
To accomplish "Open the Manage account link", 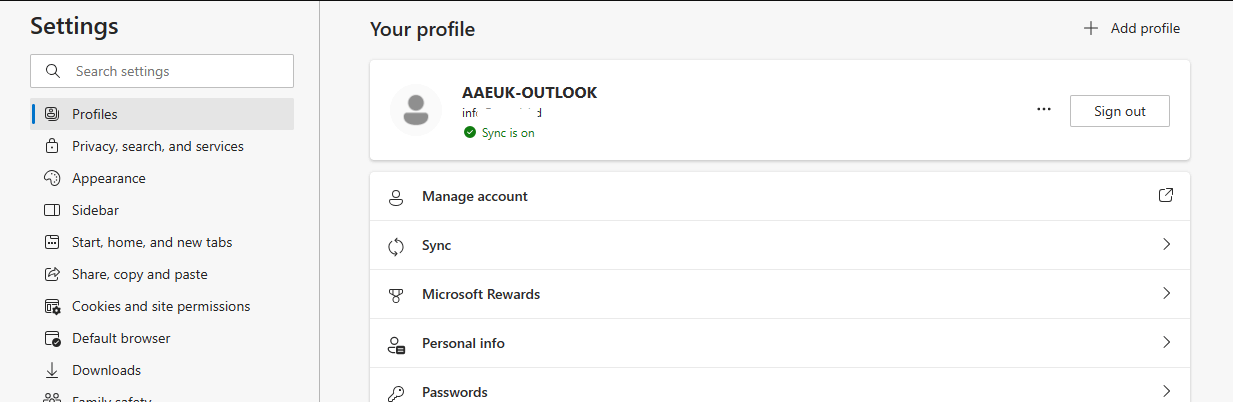I will click(780, 196).
